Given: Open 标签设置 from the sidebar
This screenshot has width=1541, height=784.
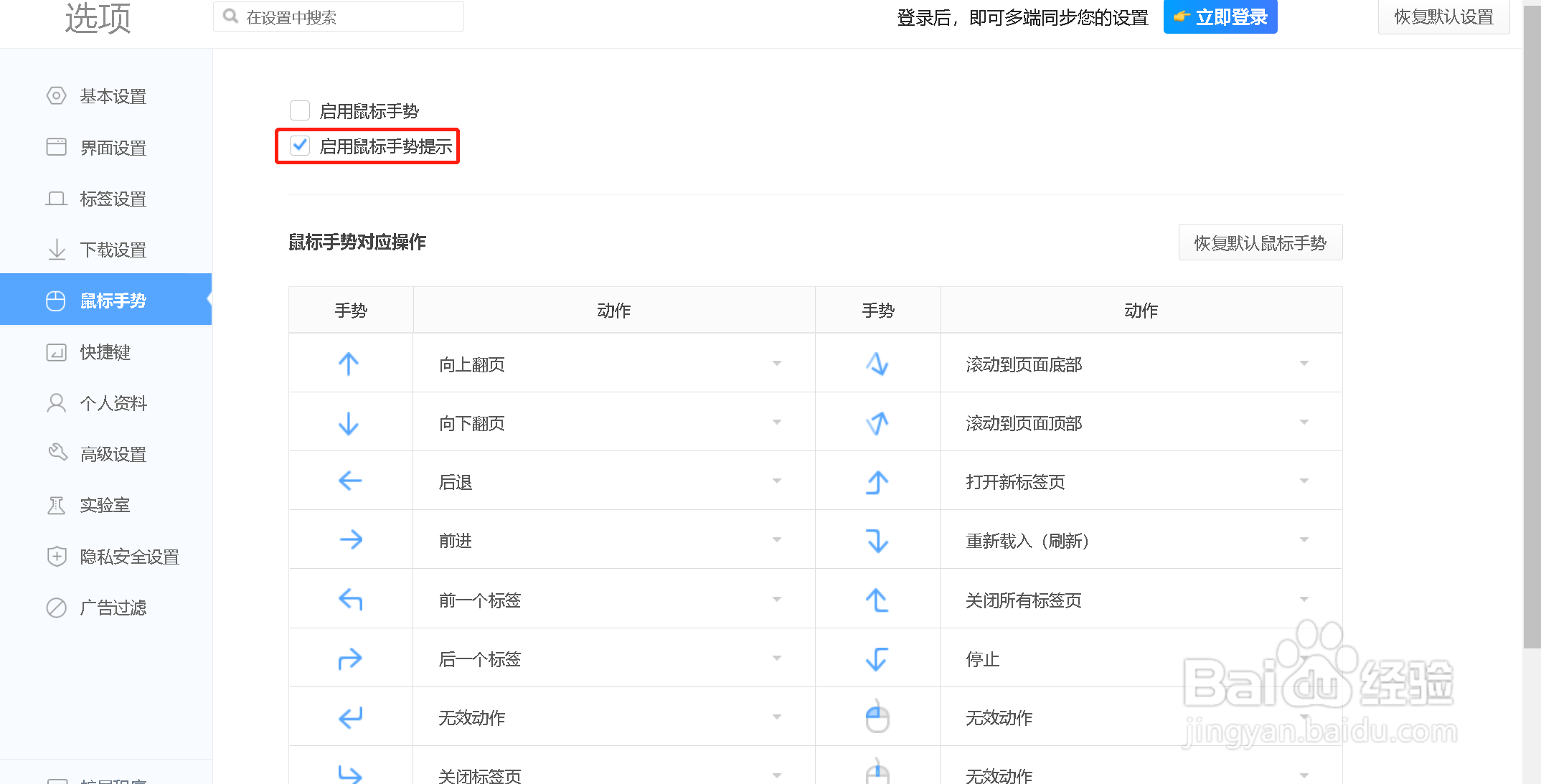Looking at the screenshot, I should coord(114,199).
